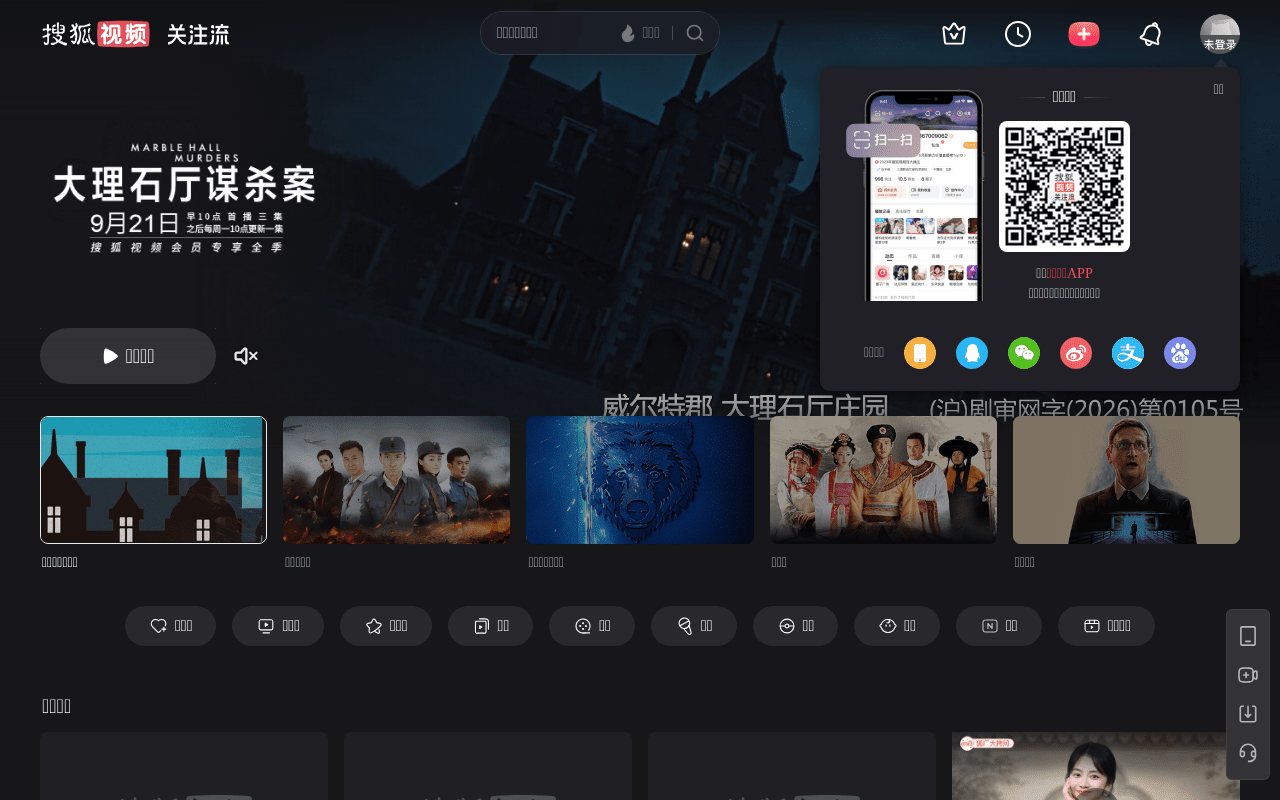Open the cartoon face icon category pill
This screenshot has width=1280, height=800.
pos(897,626)
